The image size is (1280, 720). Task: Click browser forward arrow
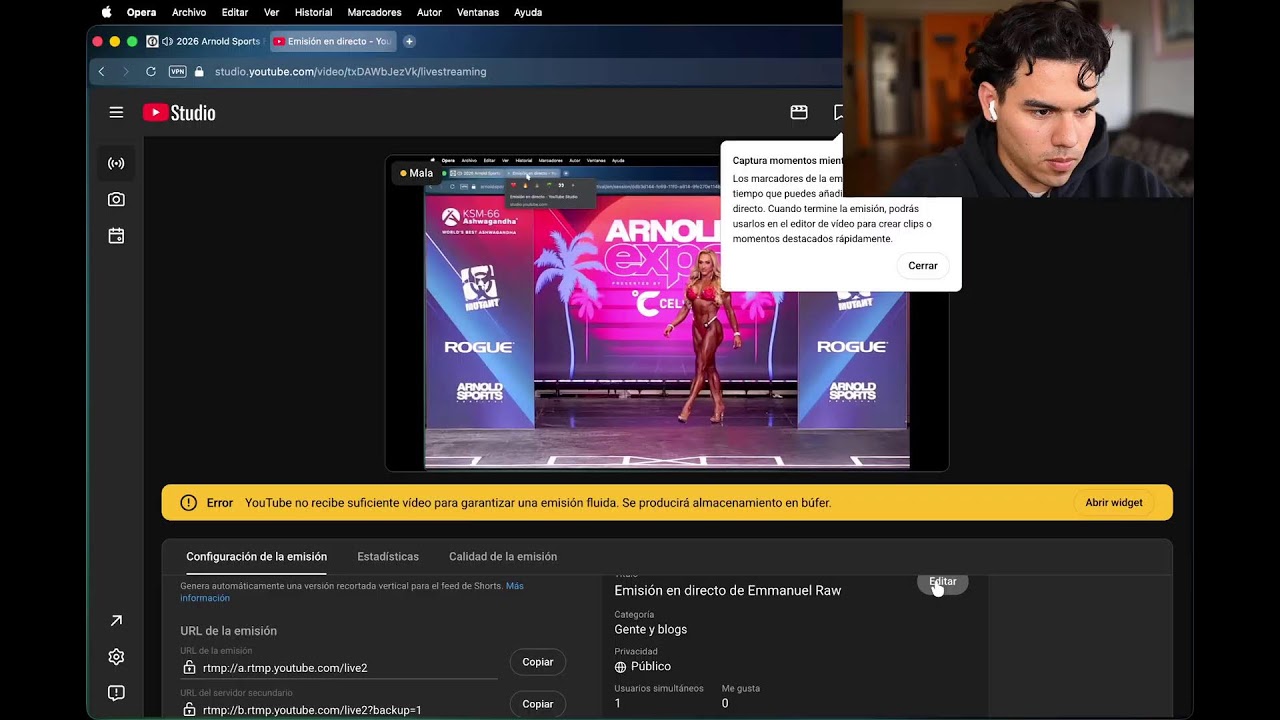pyautogui.click(x=126, y=72)
